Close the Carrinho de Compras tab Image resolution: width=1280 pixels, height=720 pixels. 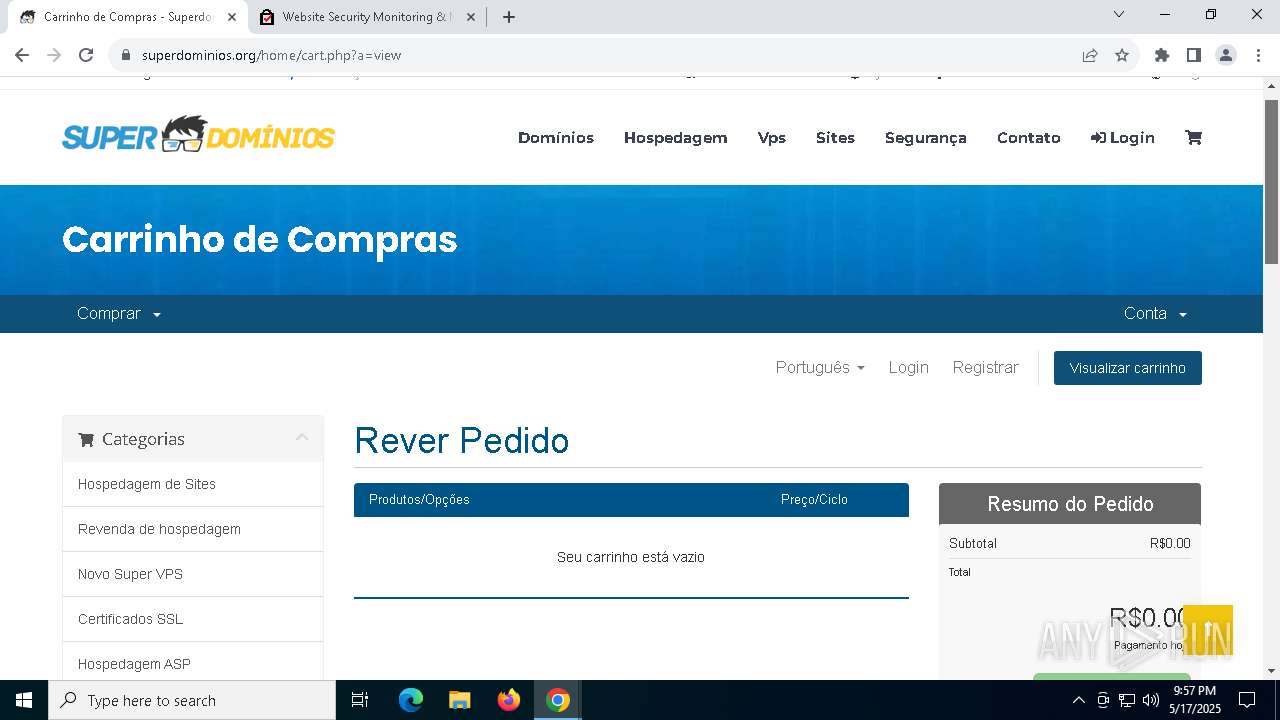(x=232, y=17)
